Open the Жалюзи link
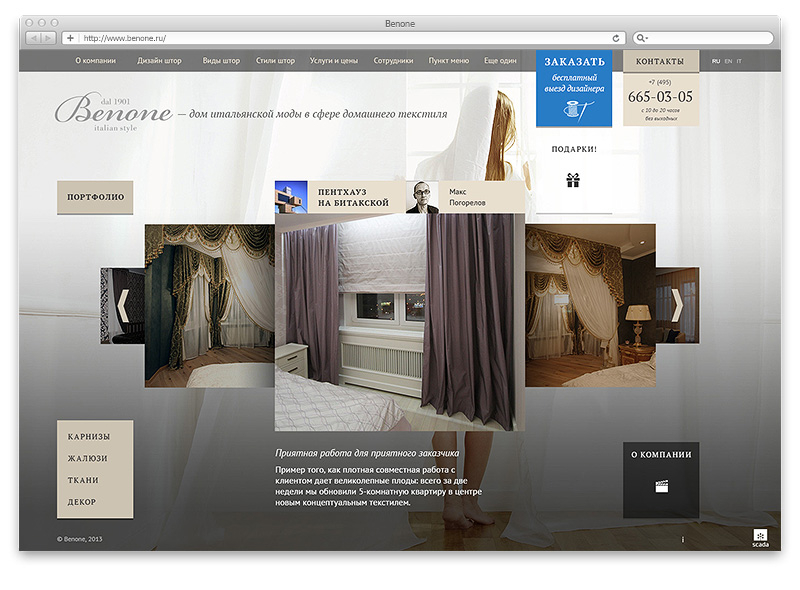 tap(88, 458)
